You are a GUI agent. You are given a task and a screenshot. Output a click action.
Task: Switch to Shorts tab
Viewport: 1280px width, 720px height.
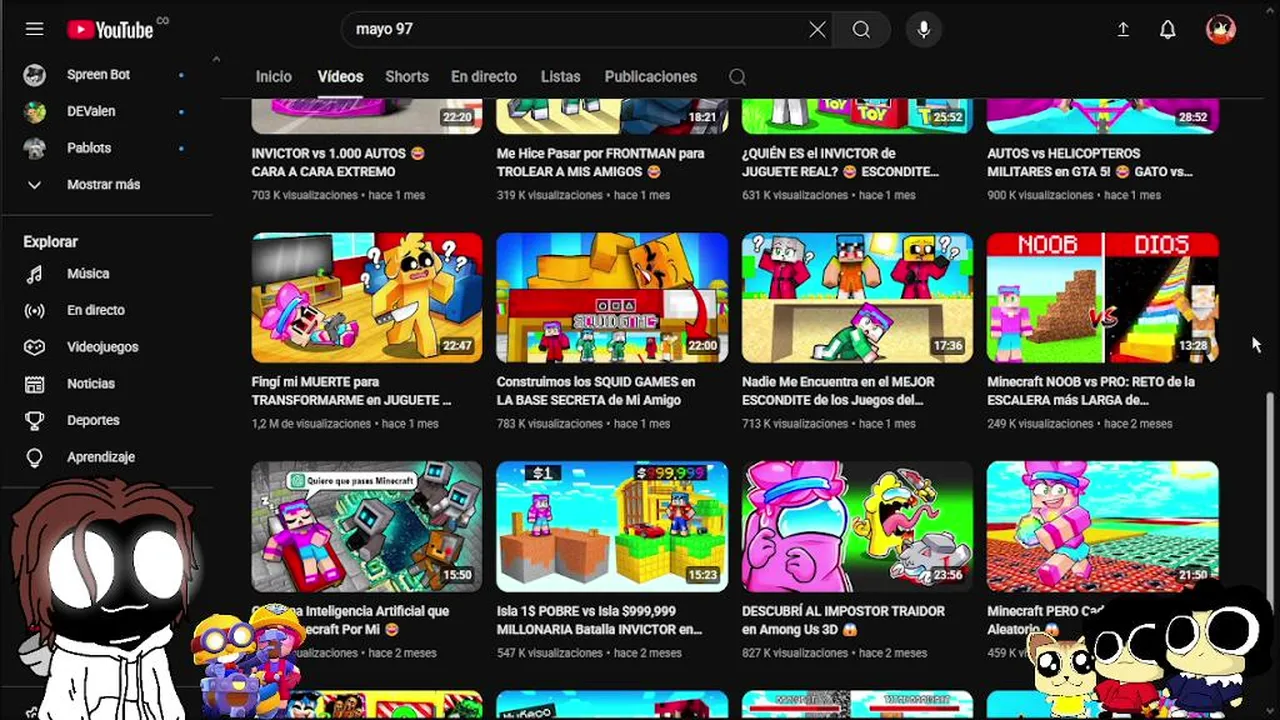click(407, 77)
